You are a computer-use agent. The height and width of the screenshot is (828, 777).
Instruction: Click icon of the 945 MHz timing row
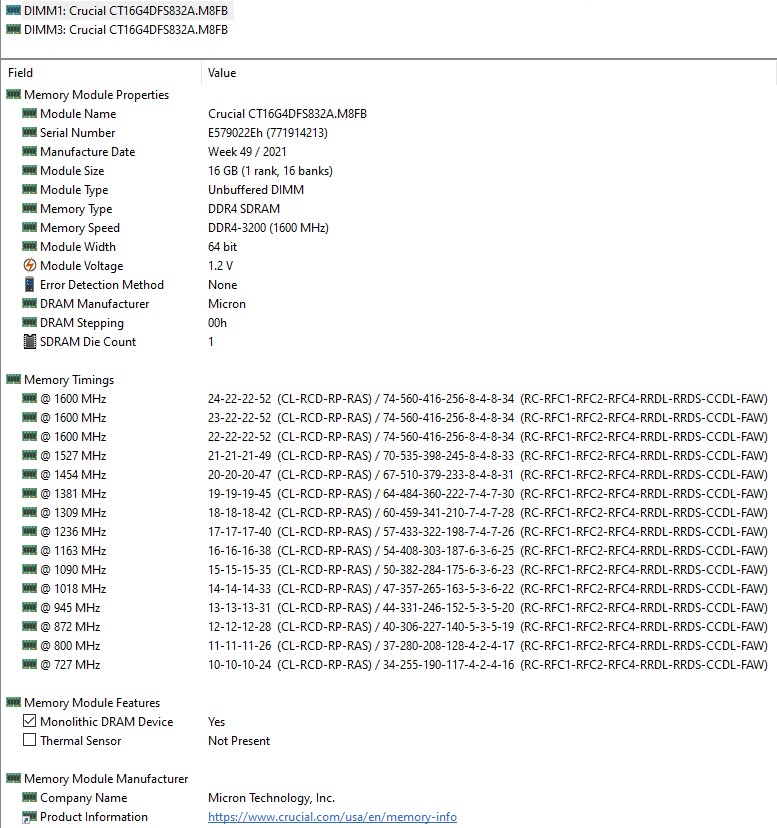pos(30,607)
